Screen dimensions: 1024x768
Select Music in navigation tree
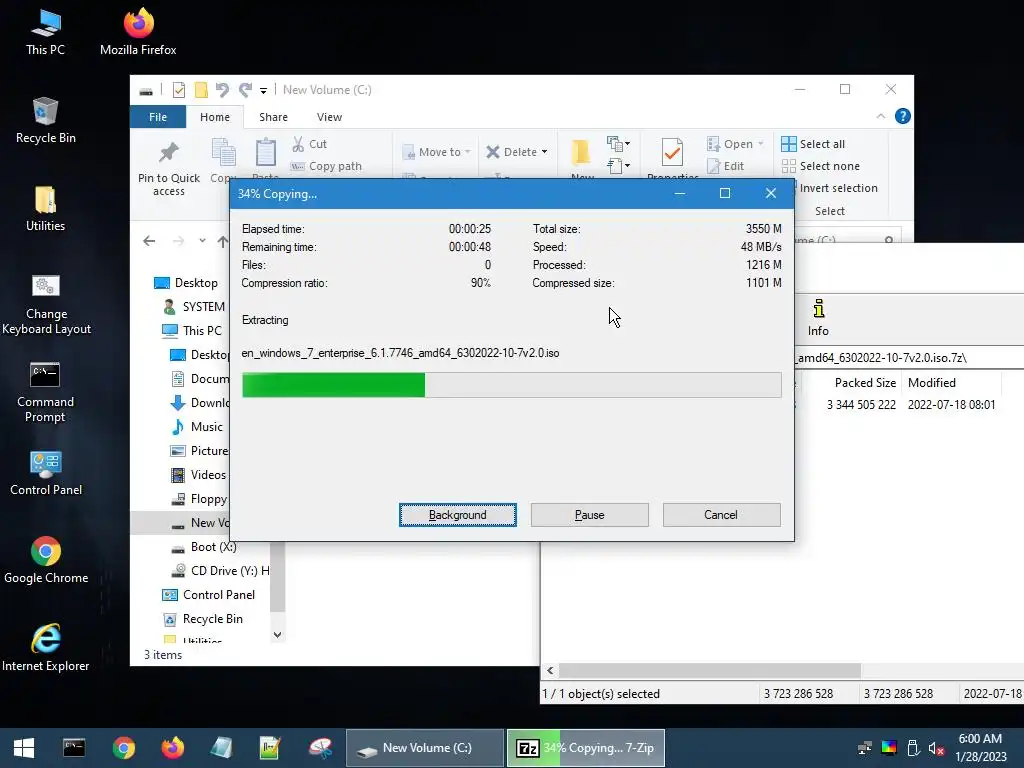coord(197,427)
